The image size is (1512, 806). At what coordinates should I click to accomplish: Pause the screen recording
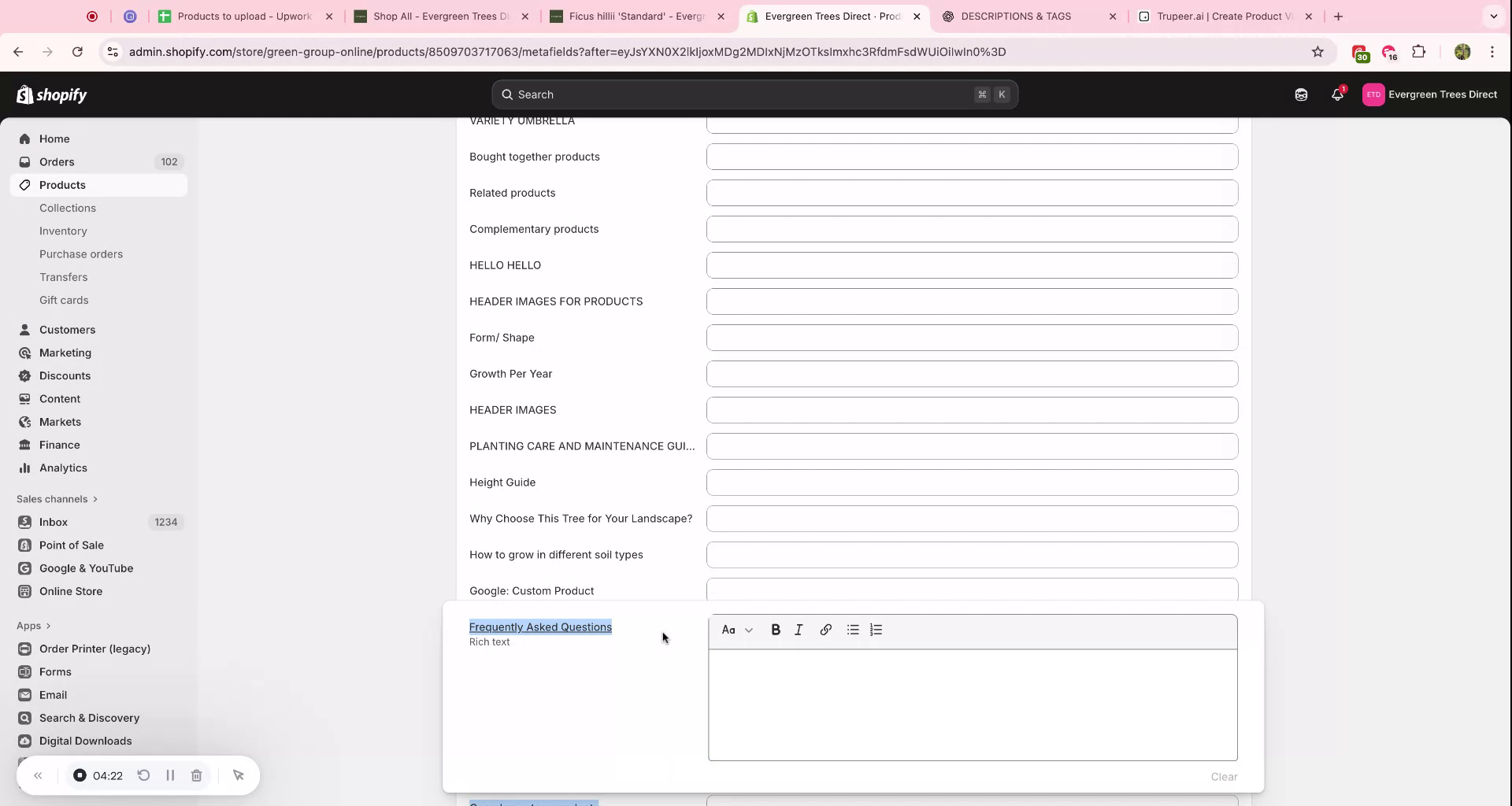170,775
